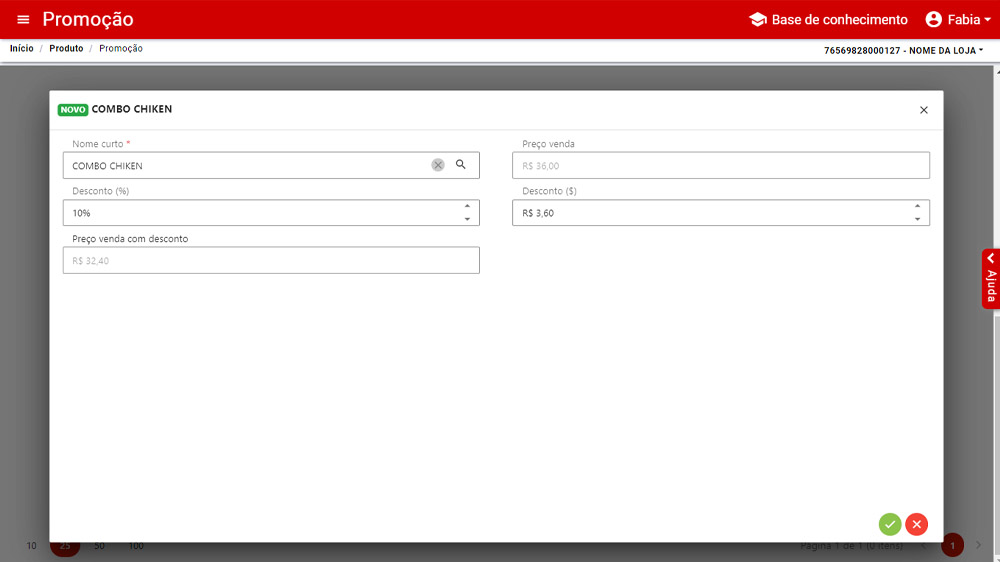Increase Desconto ($) with up arrow
Viewport: 1000px width, 562px height.
(917, 207)
